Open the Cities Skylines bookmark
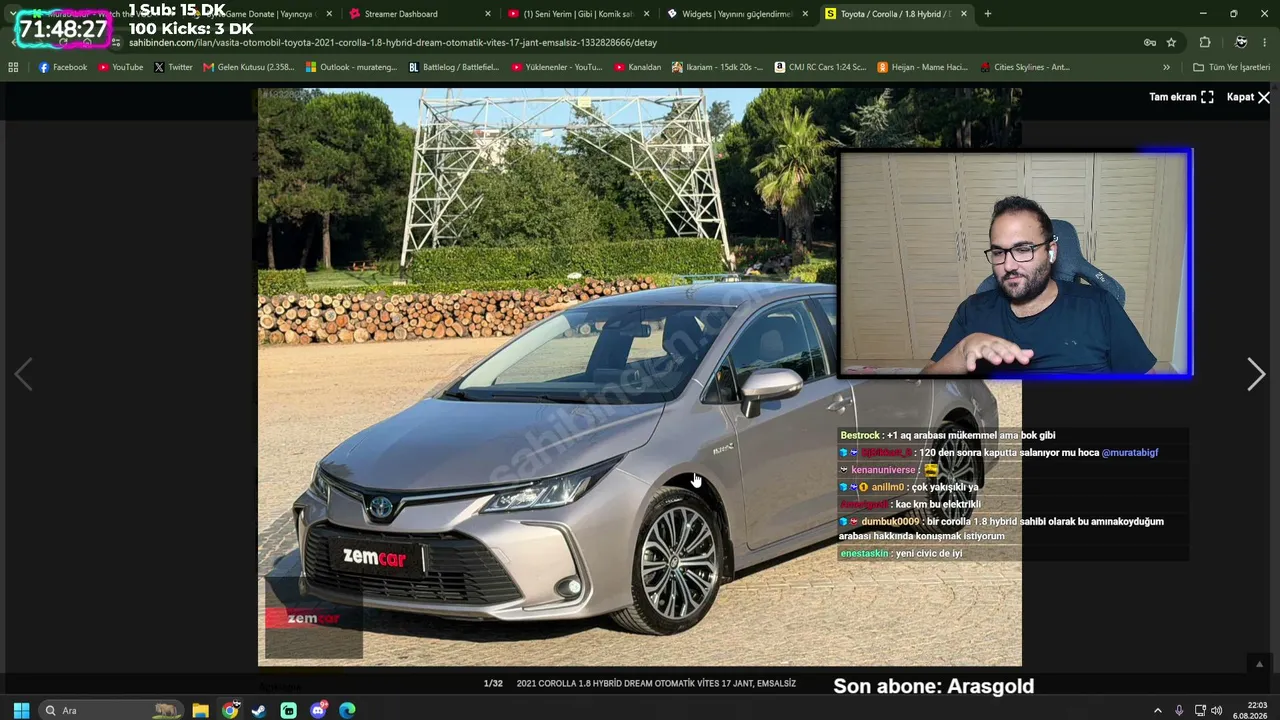 [x=1025, y=67]
